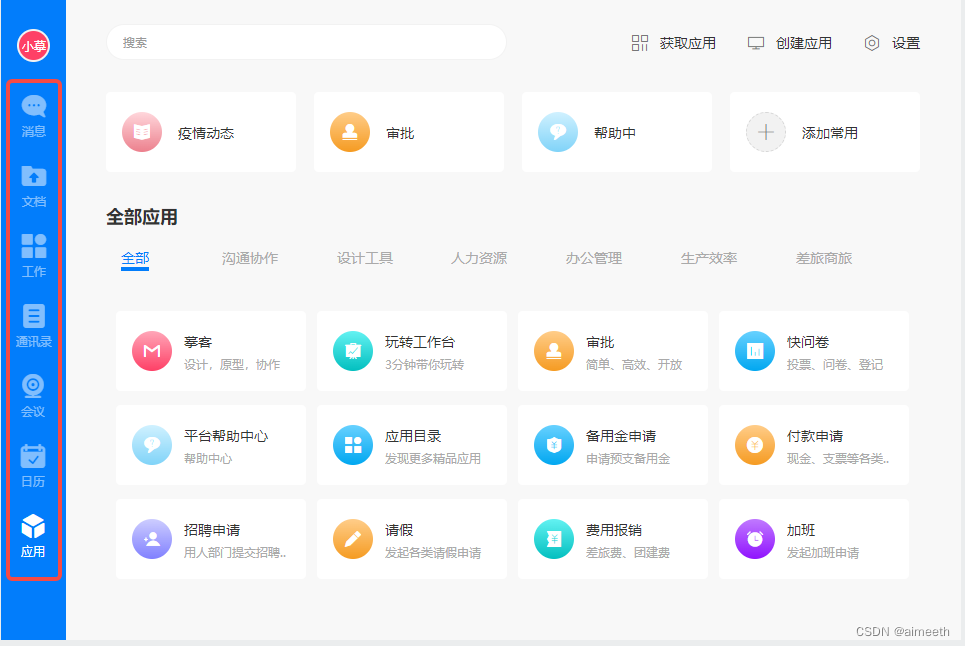Click the 发起各类请假申请 description text

coord(433,553)
